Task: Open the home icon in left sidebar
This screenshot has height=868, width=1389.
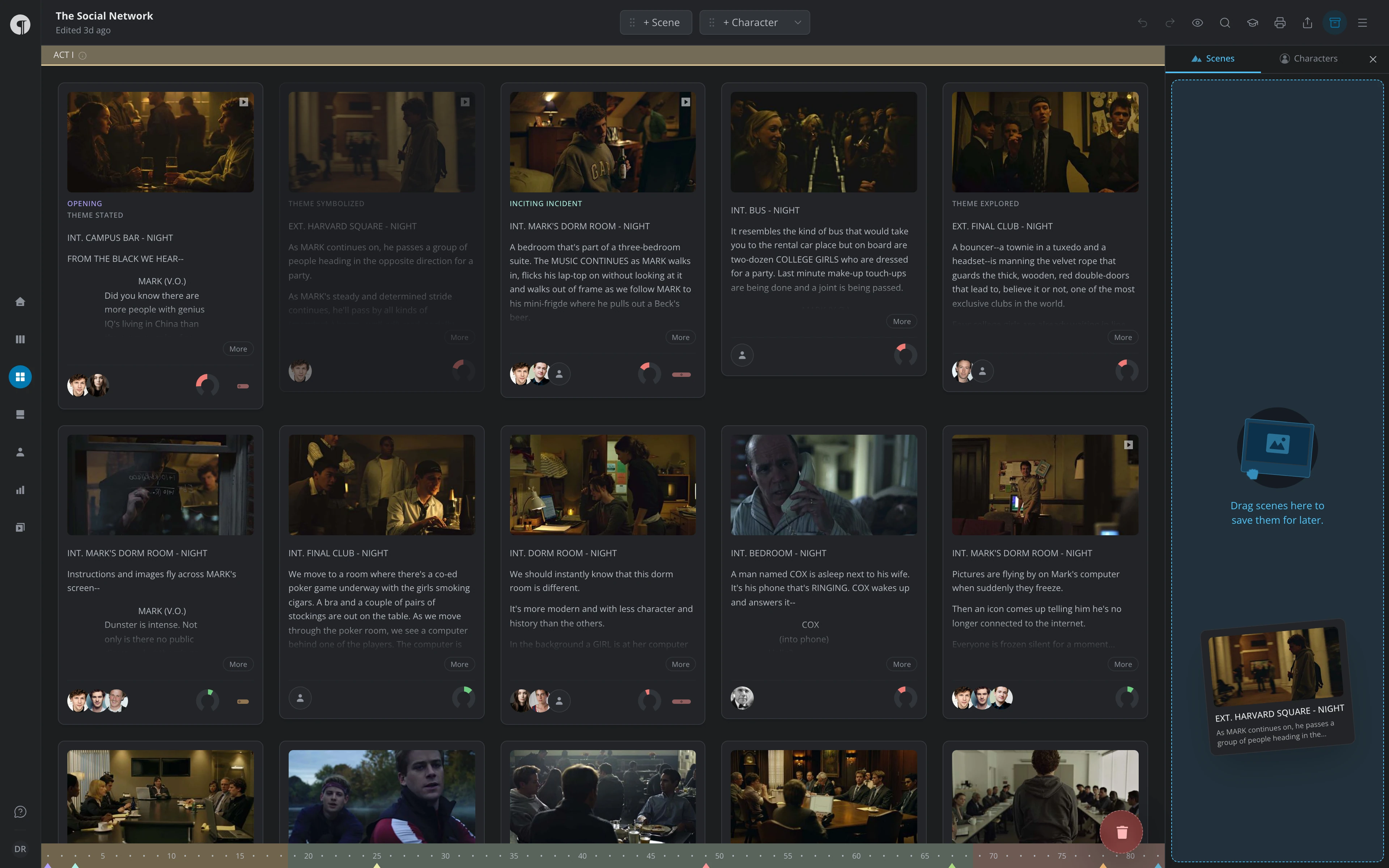Action: [x=20, y=301]
